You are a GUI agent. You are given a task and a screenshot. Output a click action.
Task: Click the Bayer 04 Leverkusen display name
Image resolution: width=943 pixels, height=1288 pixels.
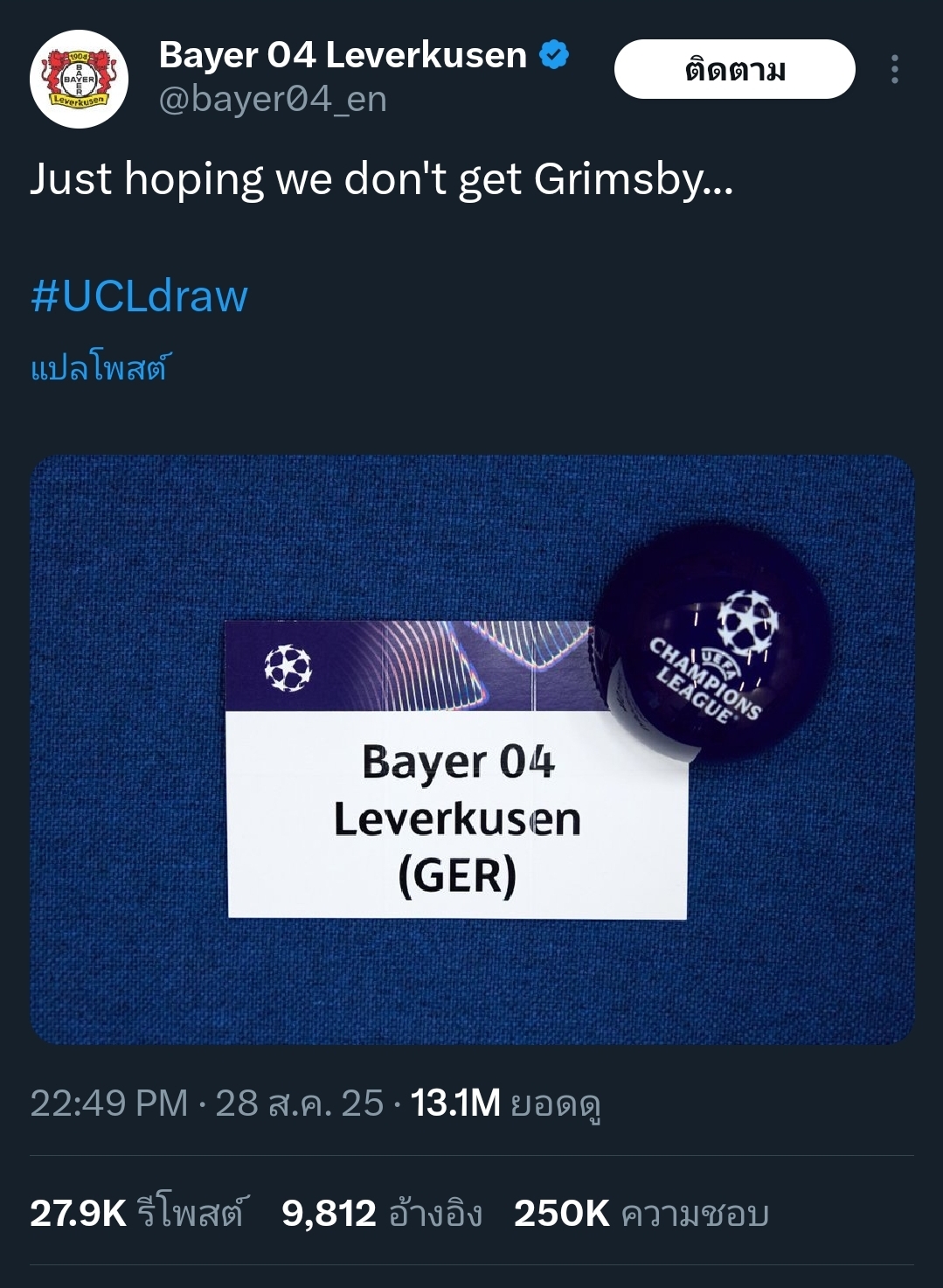[343, 55]
